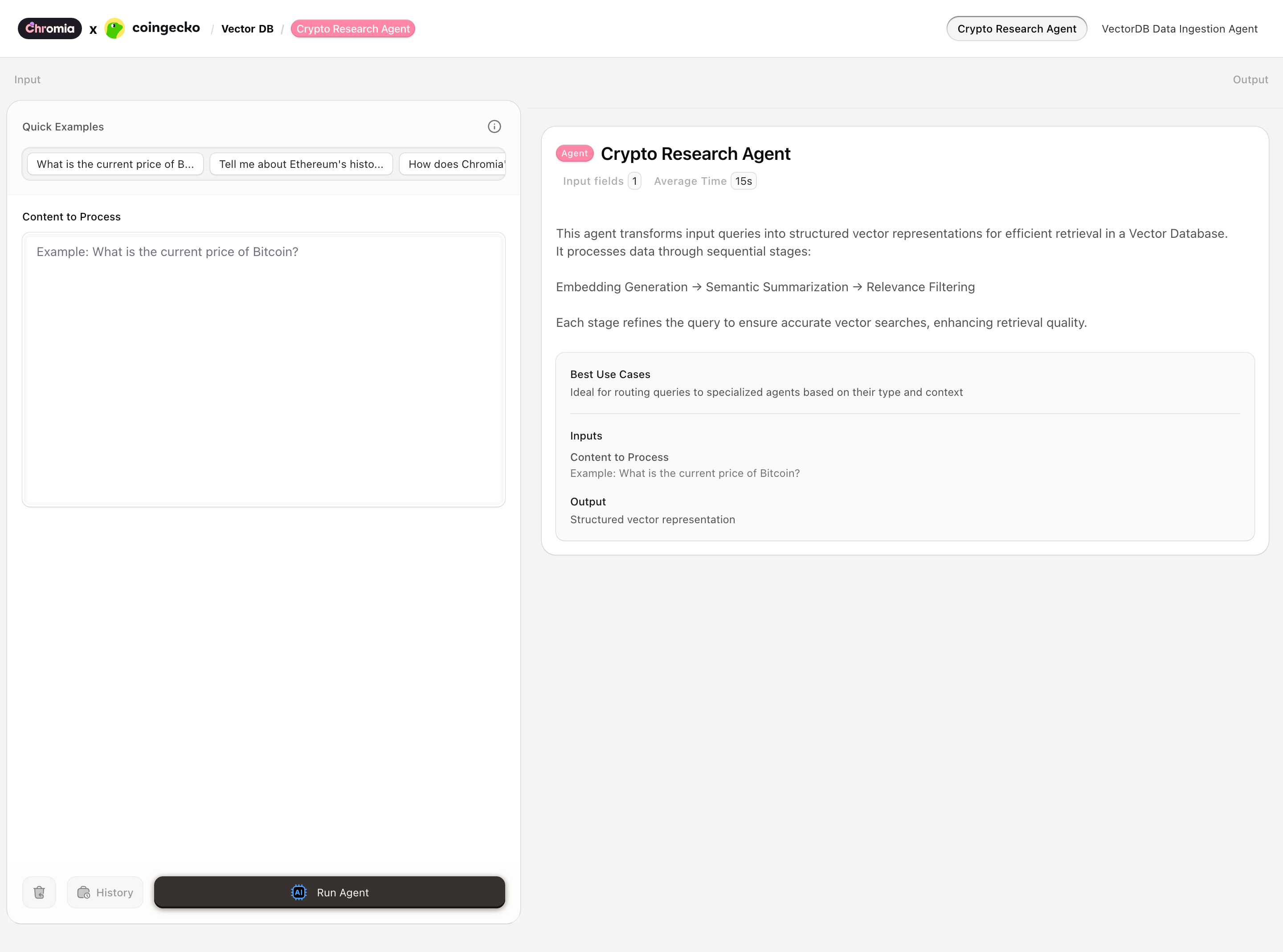The width and height of the screenshot is (1283, 952).
Task: Click the Chromia quick example chip
Action: pyautogui.click(x=455, y=164)
